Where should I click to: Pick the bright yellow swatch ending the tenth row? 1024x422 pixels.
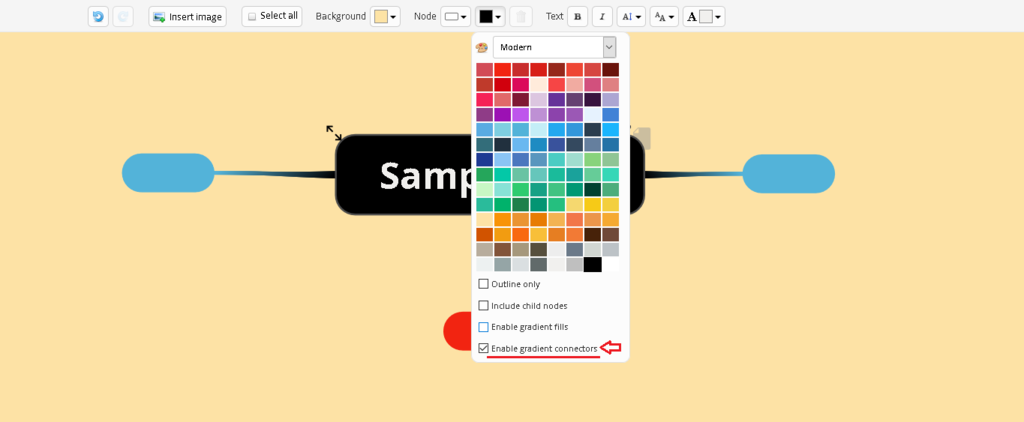pyautogui.click(x=611, y=204)
